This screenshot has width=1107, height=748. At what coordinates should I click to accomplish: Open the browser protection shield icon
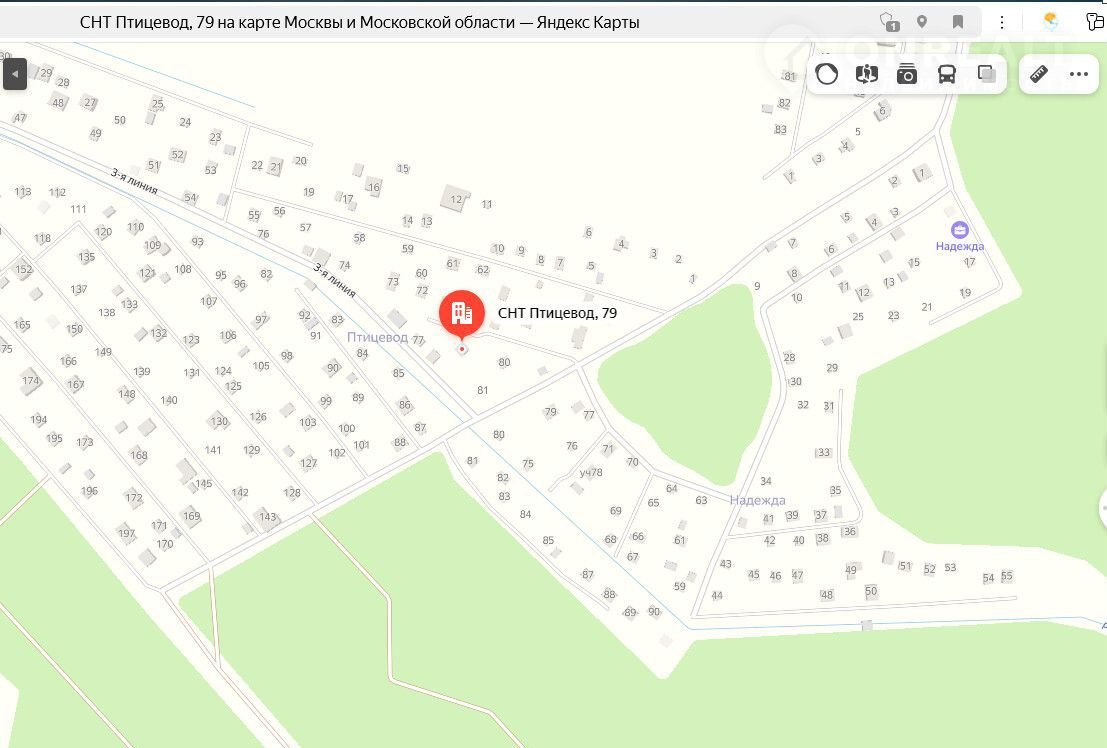tap(890, 22)
